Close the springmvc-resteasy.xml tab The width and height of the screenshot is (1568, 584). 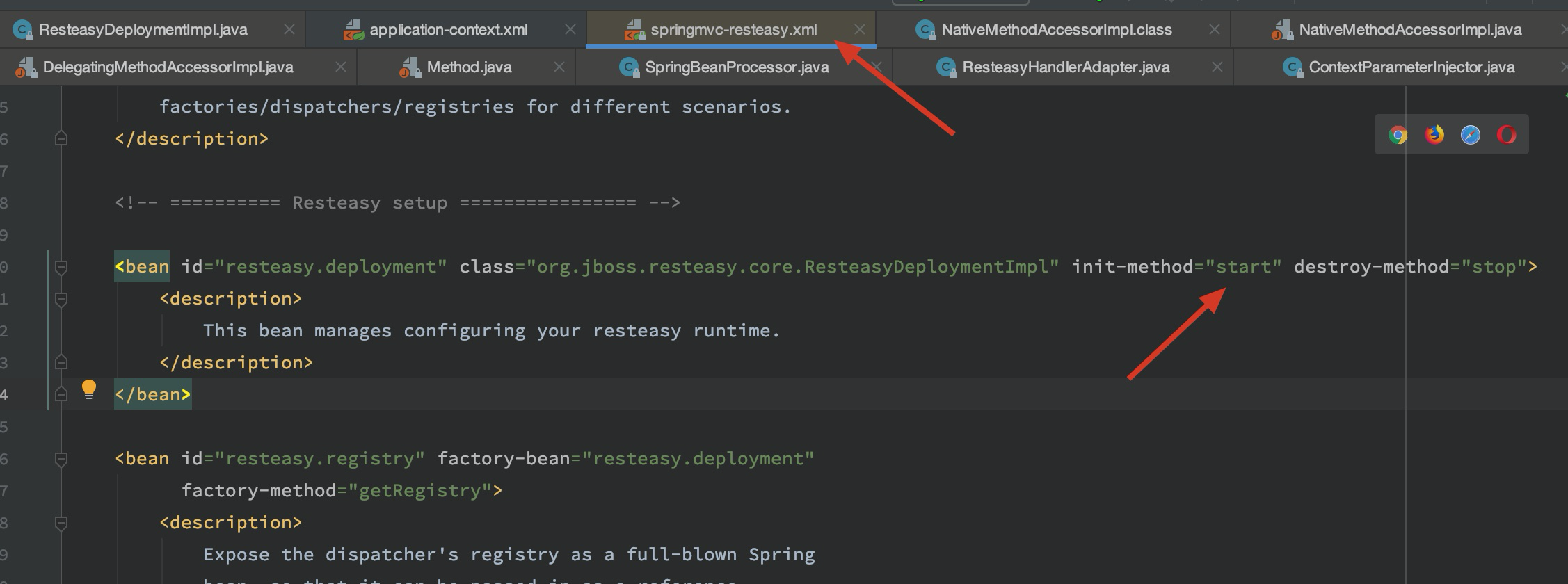coord(860,29)
